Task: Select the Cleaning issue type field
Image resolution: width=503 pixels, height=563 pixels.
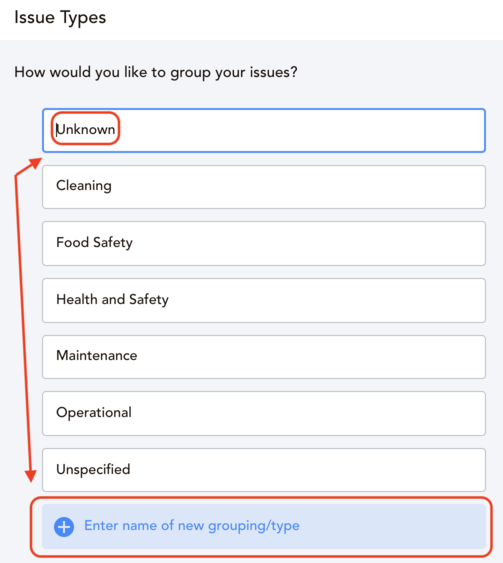Action: pos(264,187)
